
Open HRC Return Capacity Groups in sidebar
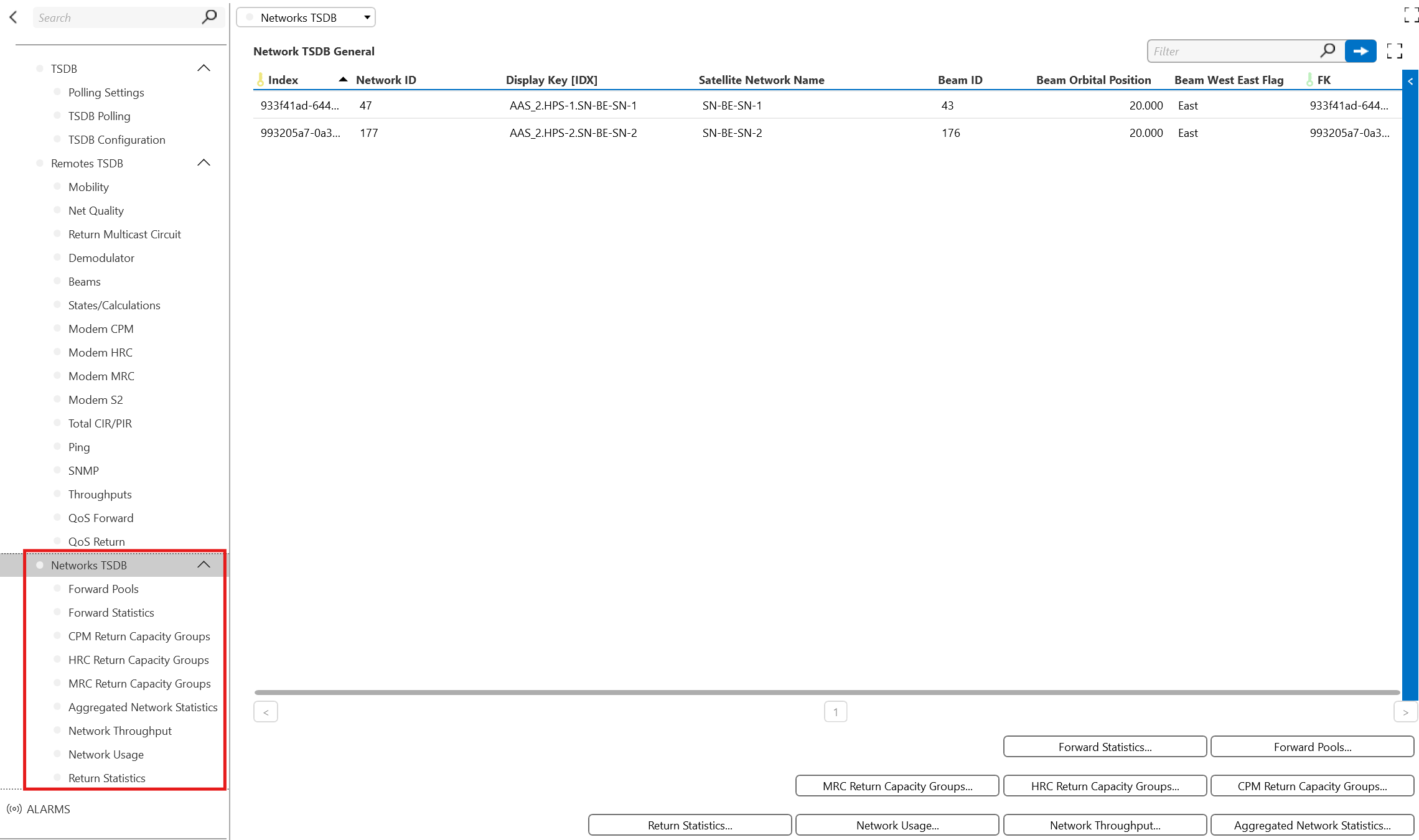point(139,660)
